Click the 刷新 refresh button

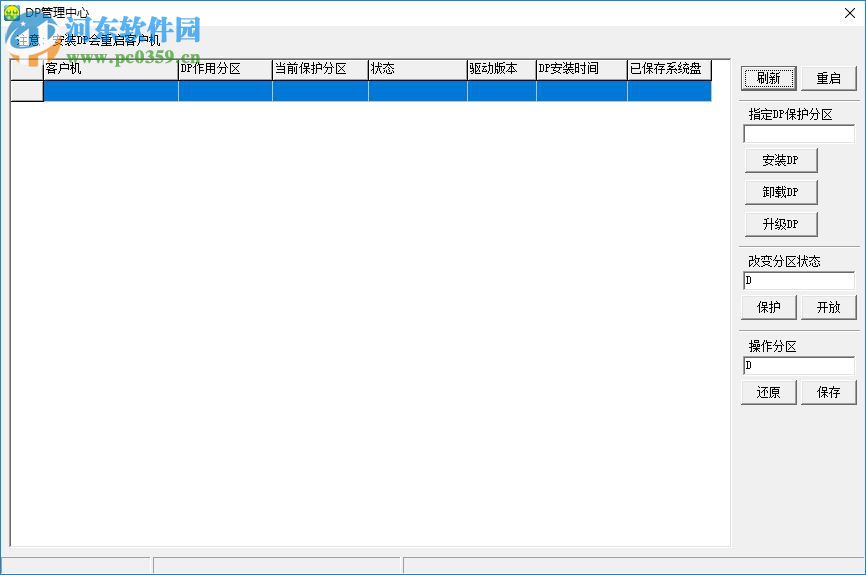tap(768, 78)
